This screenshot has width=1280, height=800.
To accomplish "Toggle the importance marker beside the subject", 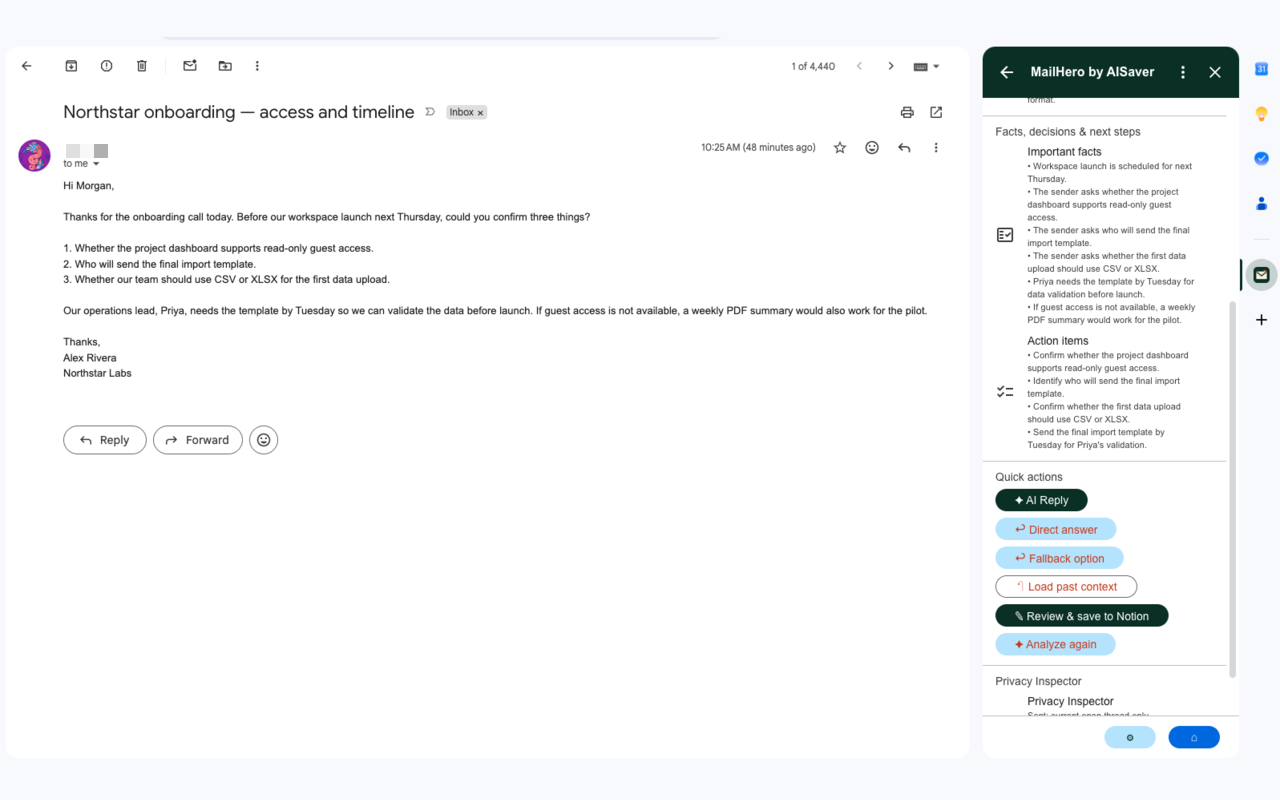I will click(x=430, y=112).
